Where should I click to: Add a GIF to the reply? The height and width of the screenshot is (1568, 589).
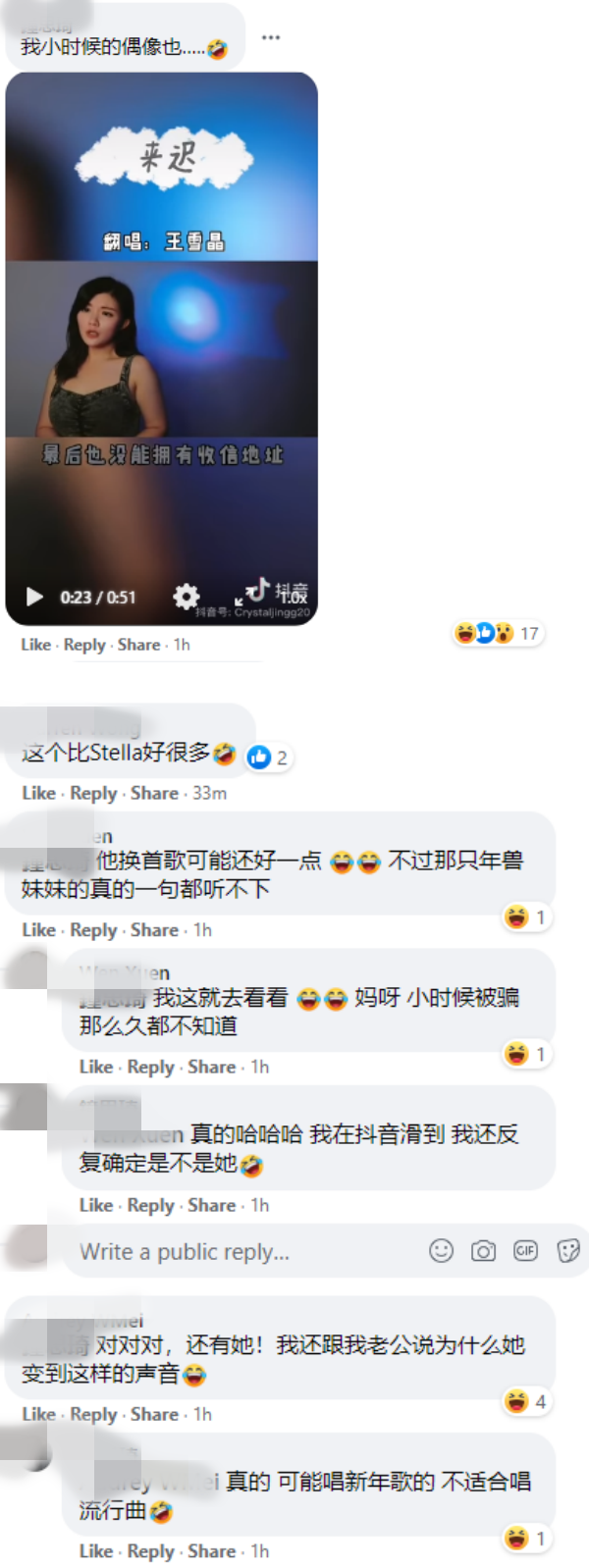point(526,1251)
